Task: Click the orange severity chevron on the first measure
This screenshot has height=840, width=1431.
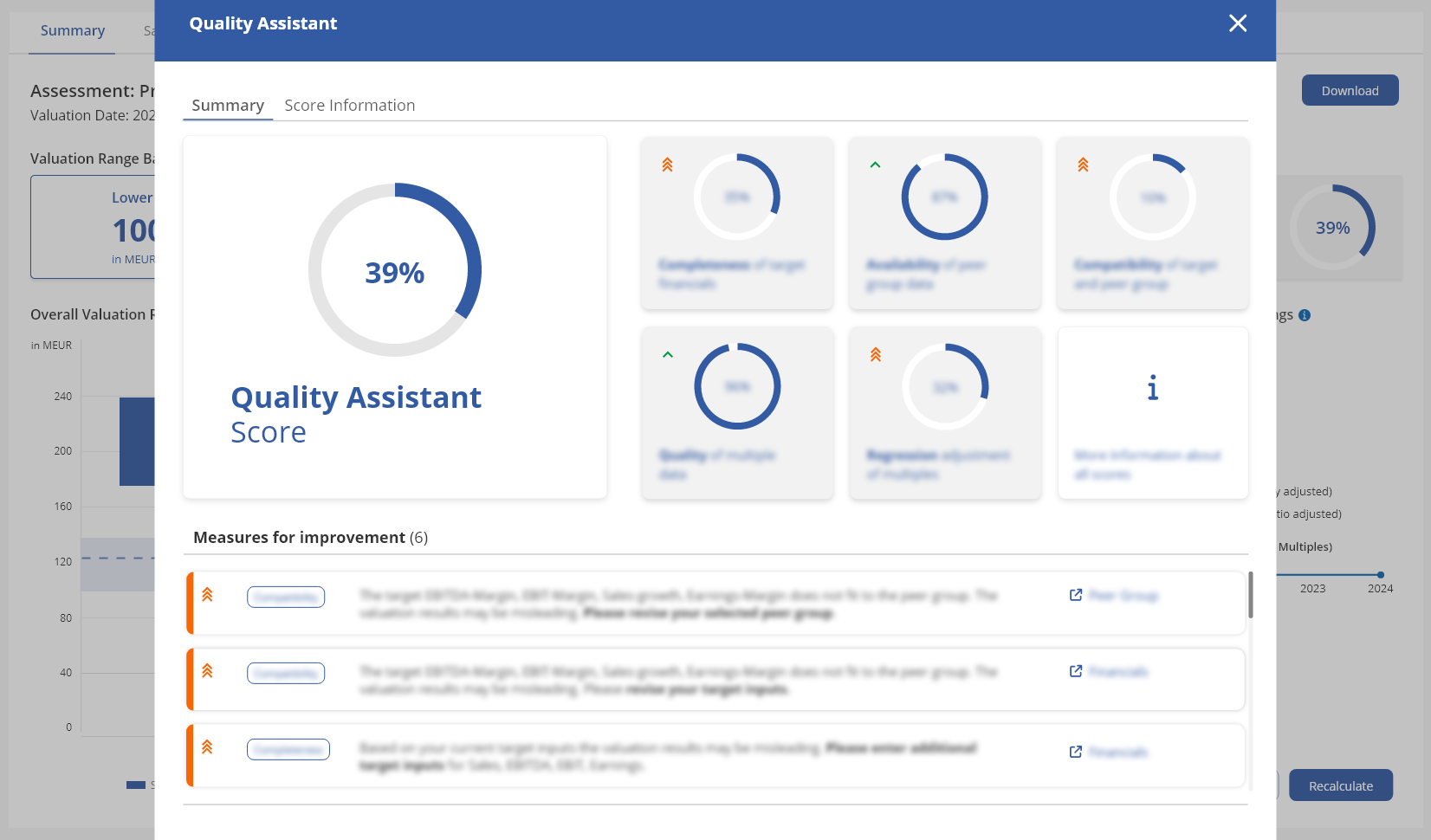Action: (x=207, y=596)
